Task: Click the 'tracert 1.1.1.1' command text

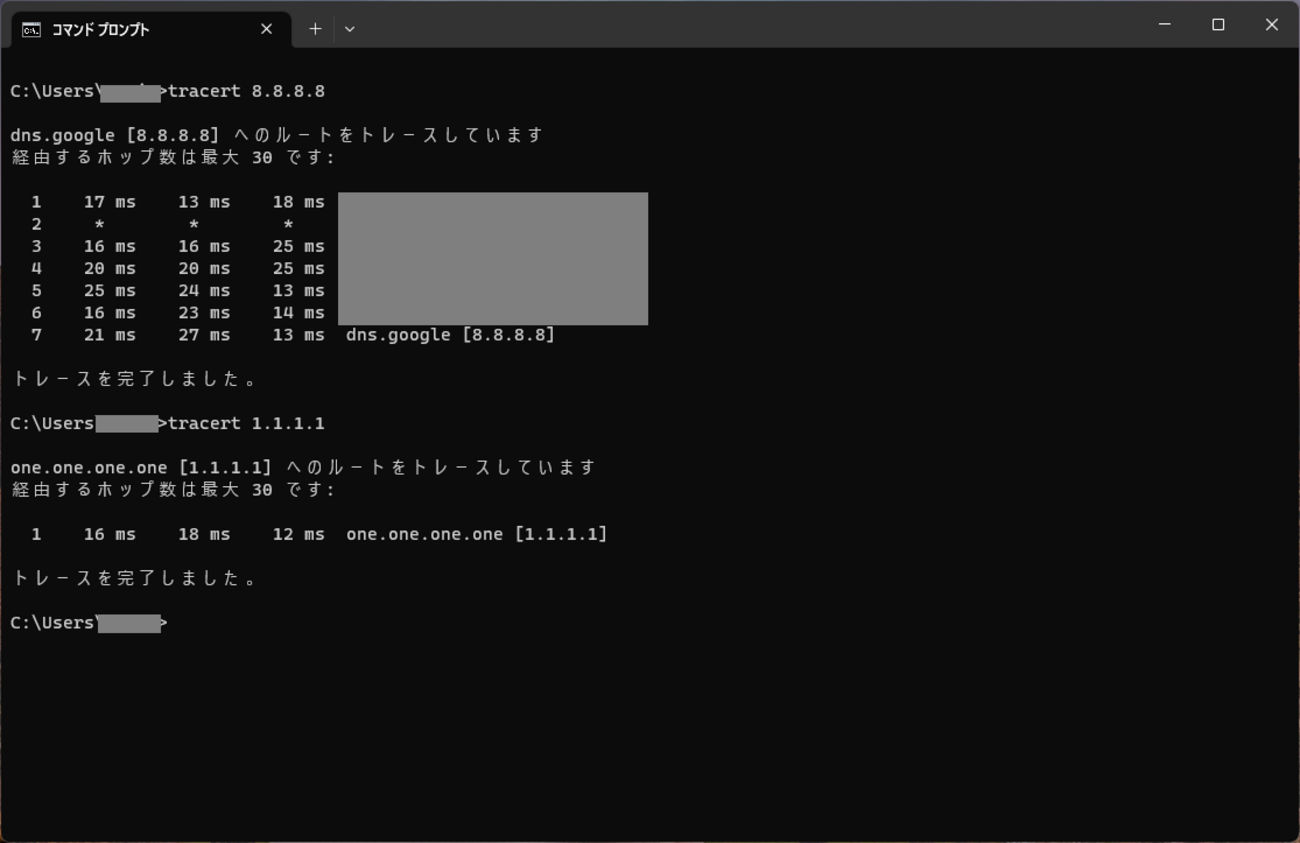Action: (x=247, y=424)
